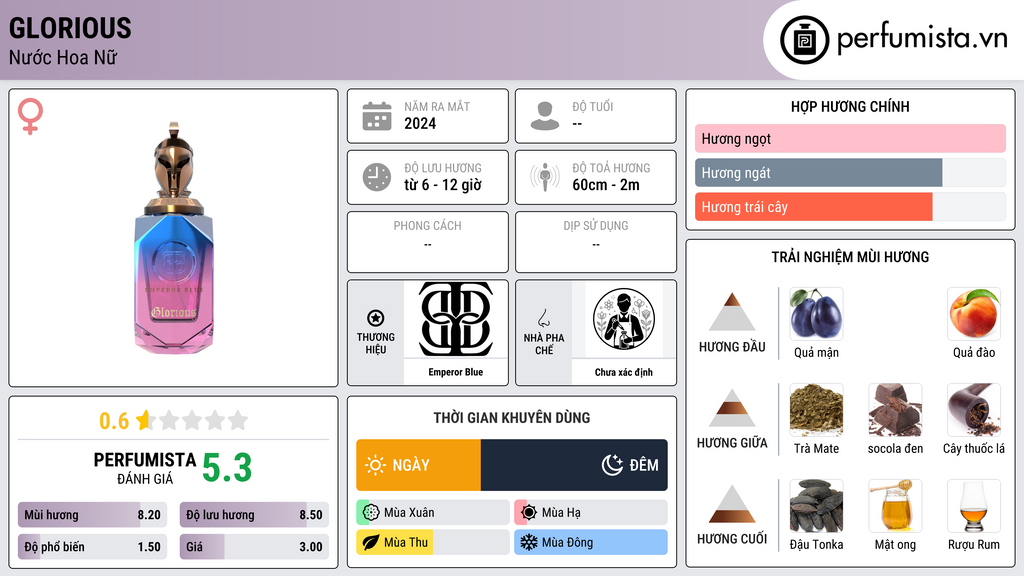
Task: Click the moon icon in the Đêm bar
Action: pyautogui.click(x=612, y=465)
